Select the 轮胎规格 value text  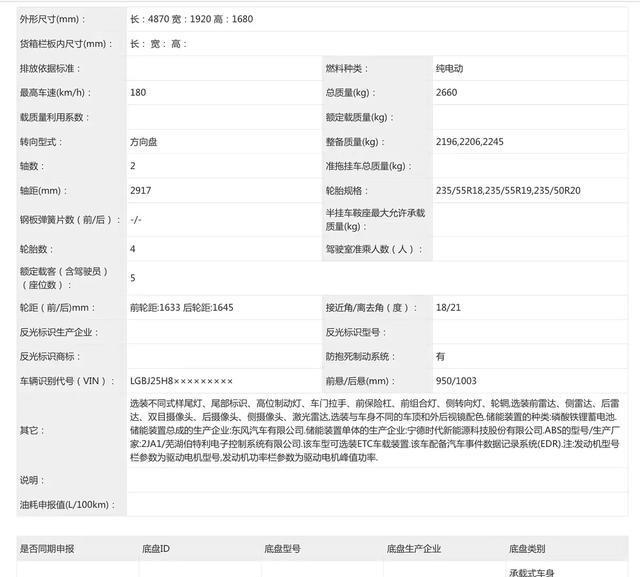(x=508, y=190)
